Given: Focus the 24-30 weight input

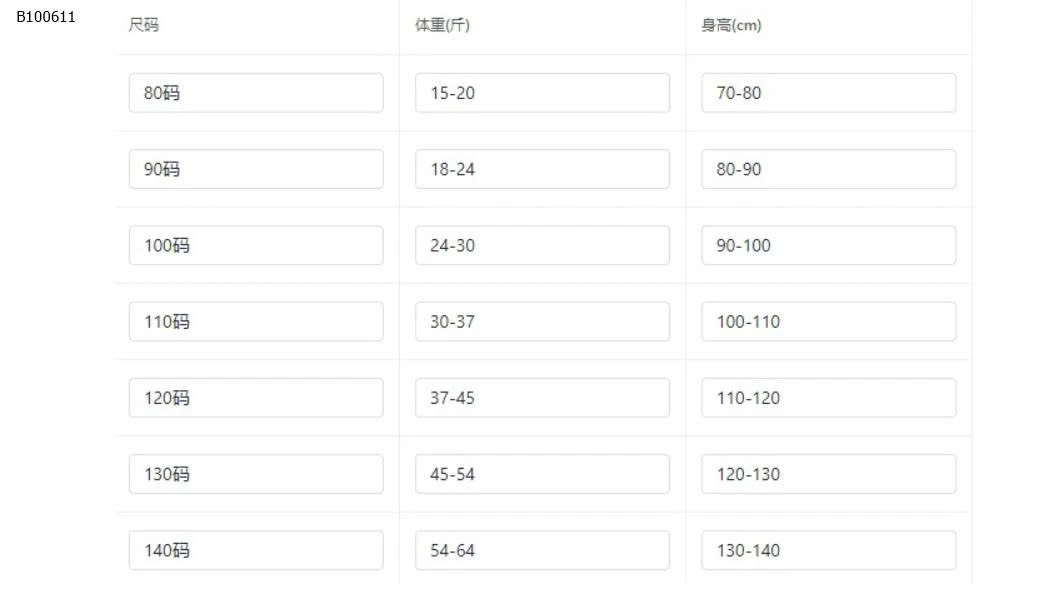Looking at the screenshot, I should tap(542, 245).
